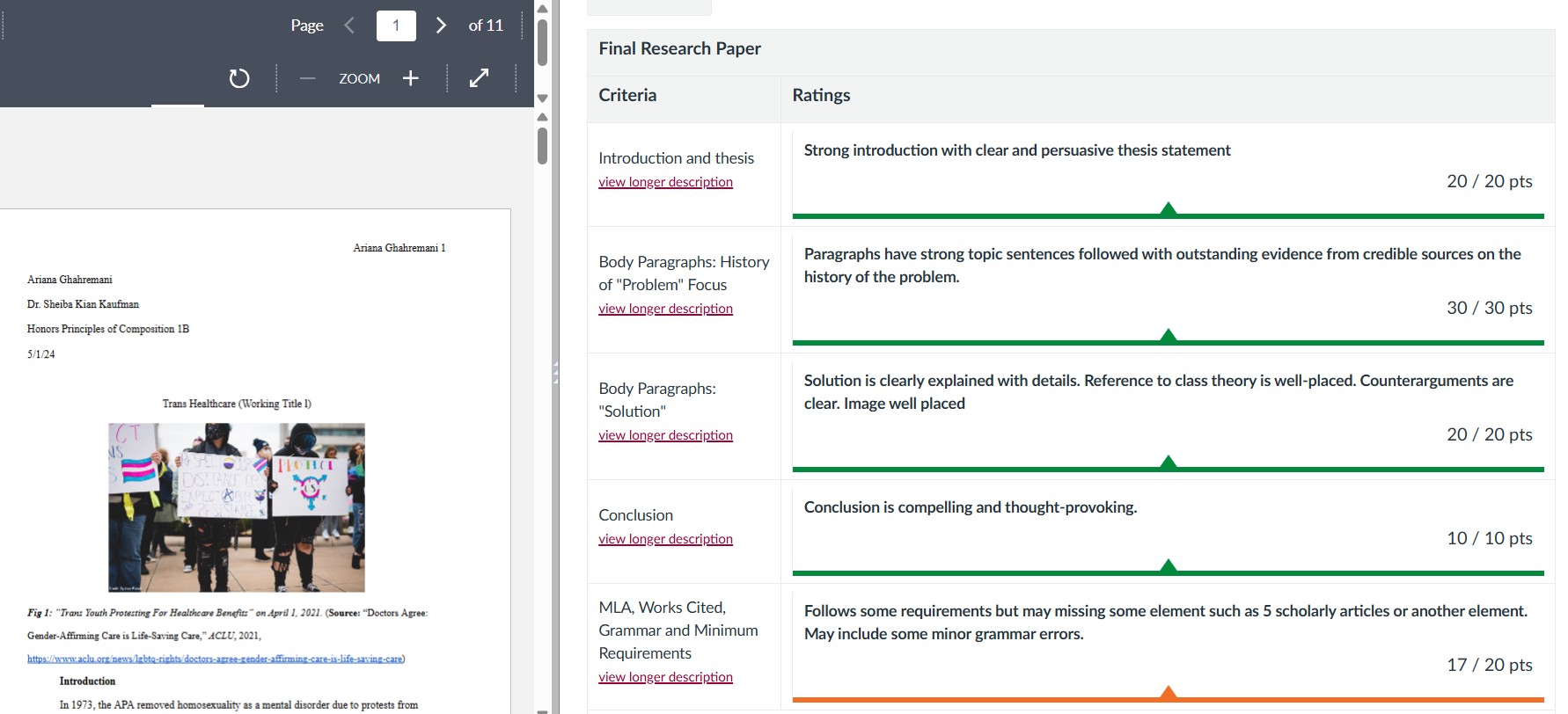Image resolution: width=1568 pixels, height=714 pixels.
Task: View longer description for Introduction and thesis
Action: tap(665, 182)
